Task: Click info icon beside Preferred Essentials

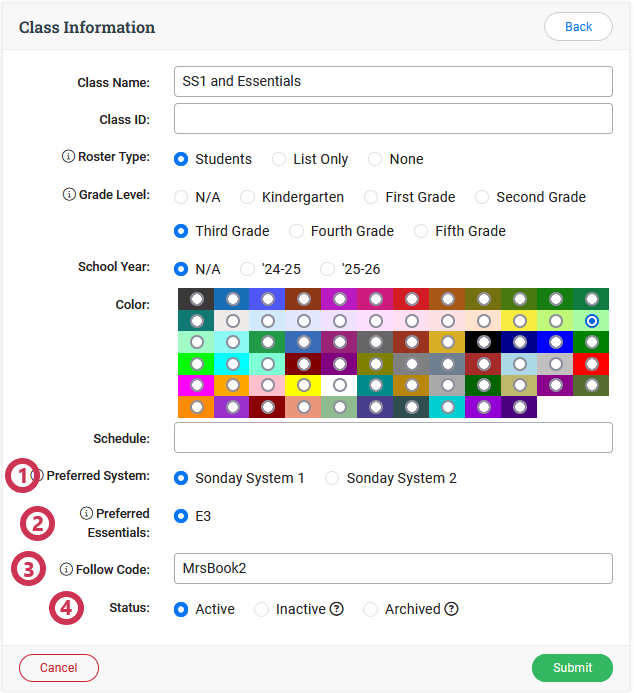Action: tap(87, 514)
